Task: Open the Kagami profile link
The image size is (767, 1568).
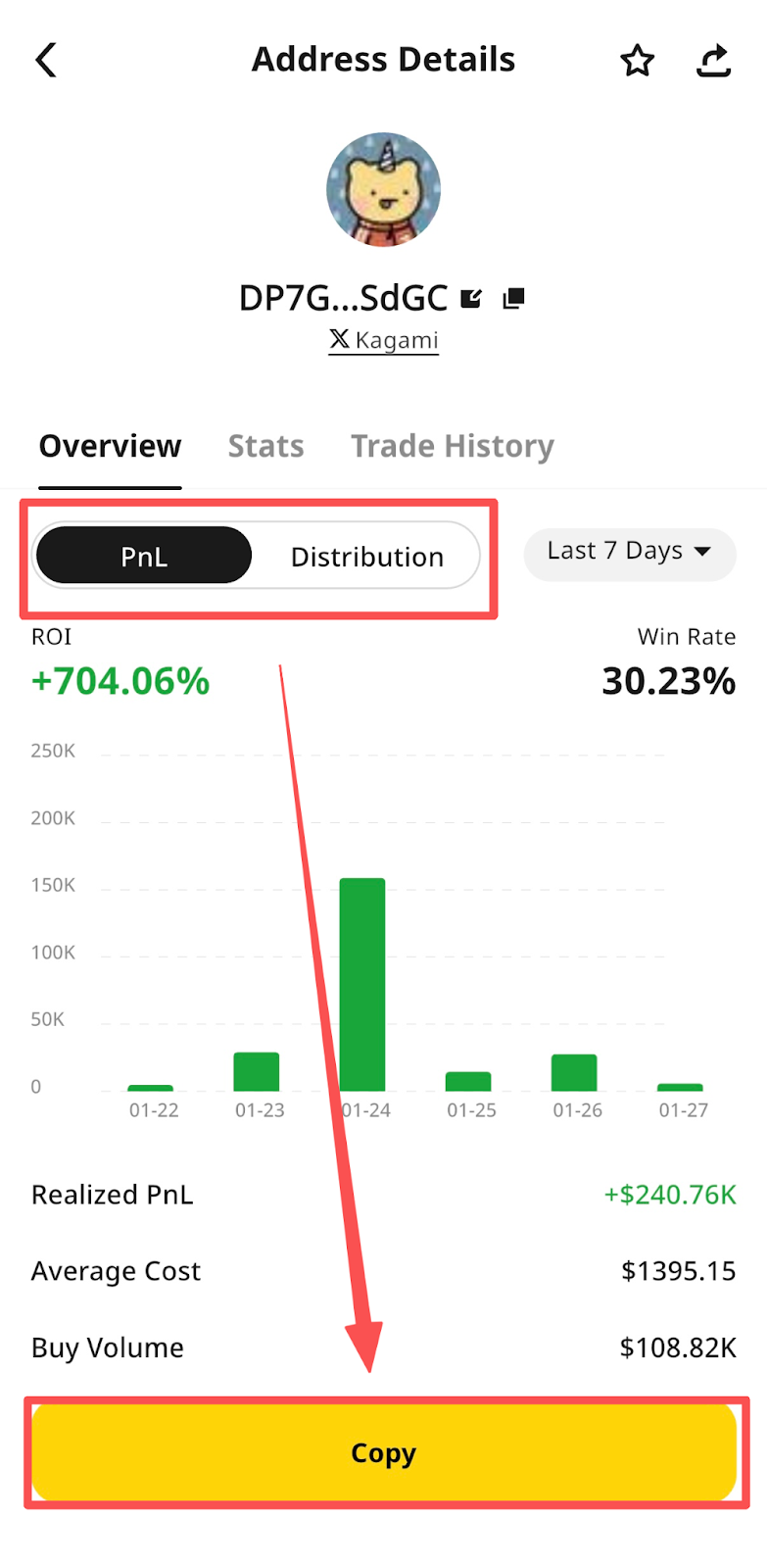Action: 396,340
